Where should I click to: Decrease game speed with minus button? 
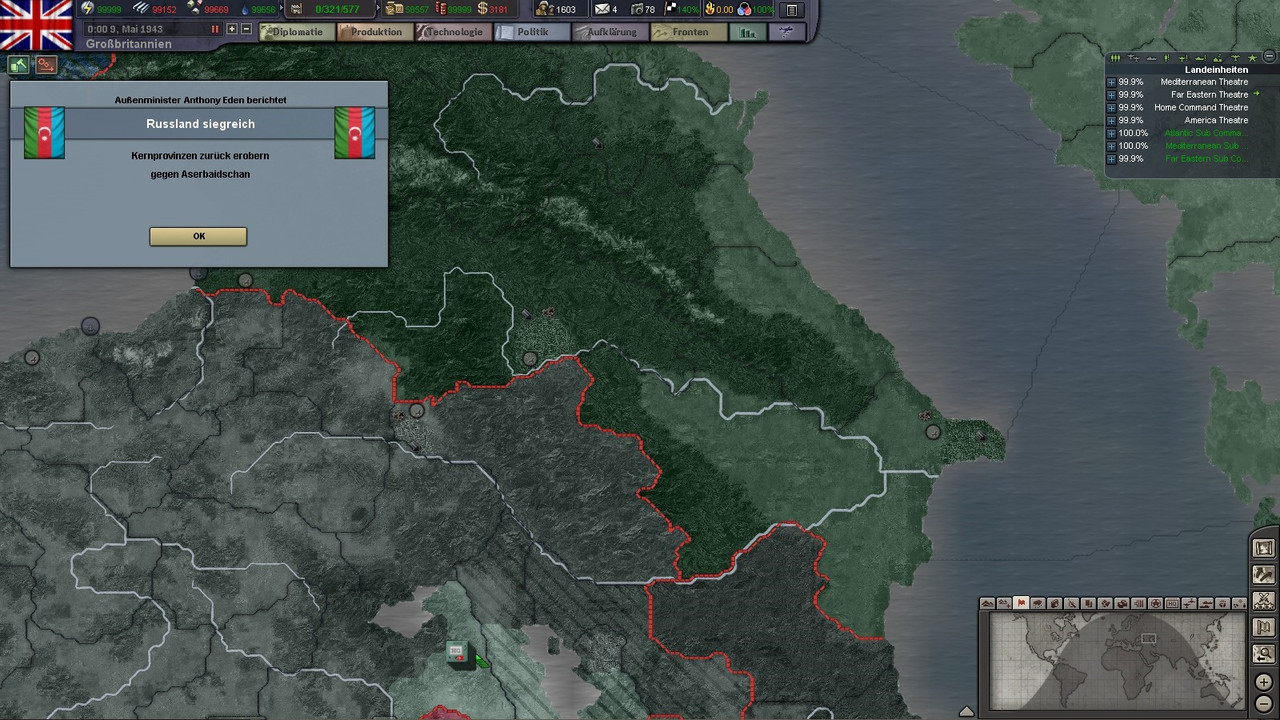[247, 29]
